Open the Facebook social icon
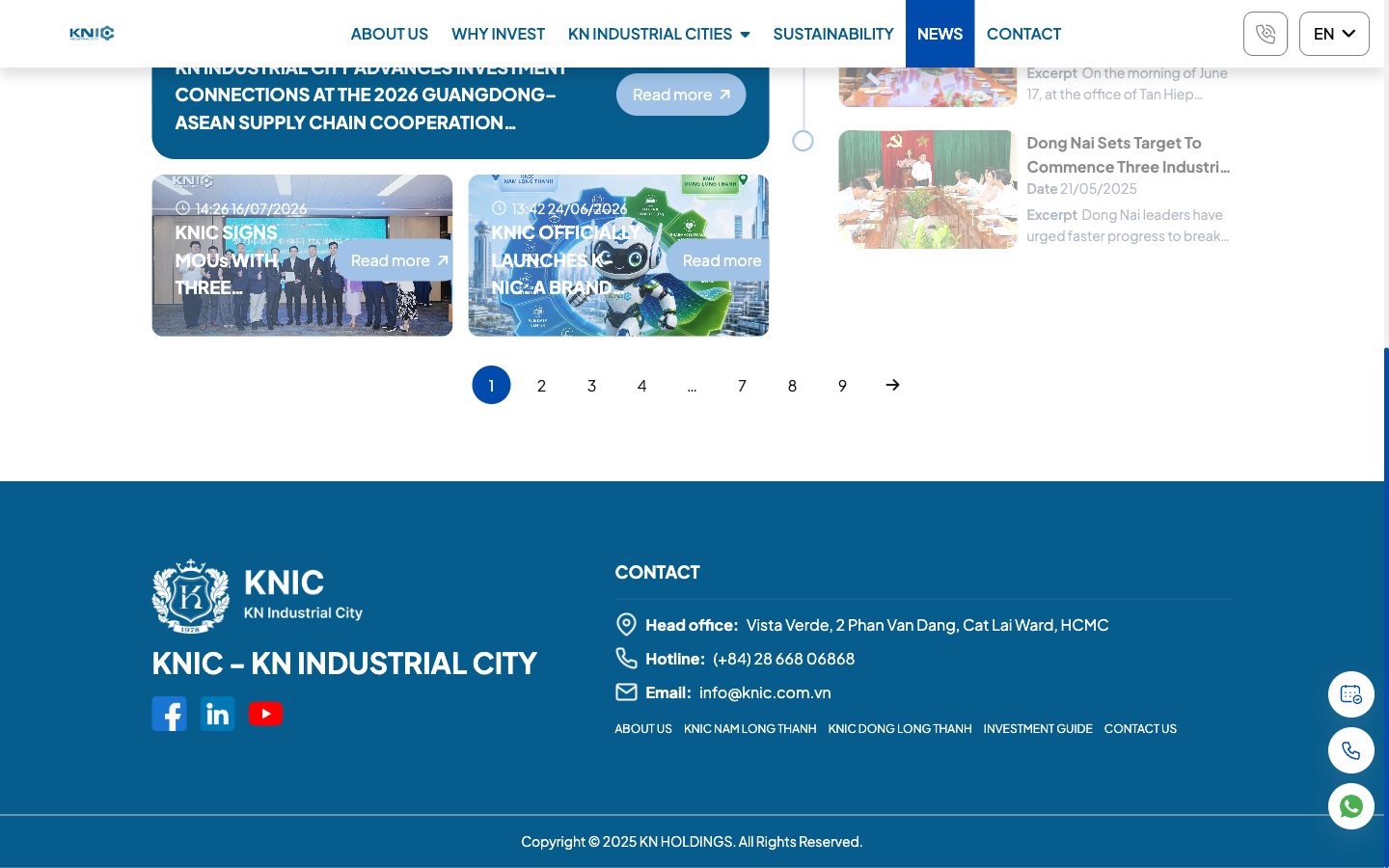Viewport: 1389px width, 868px height. coord(169,714)
